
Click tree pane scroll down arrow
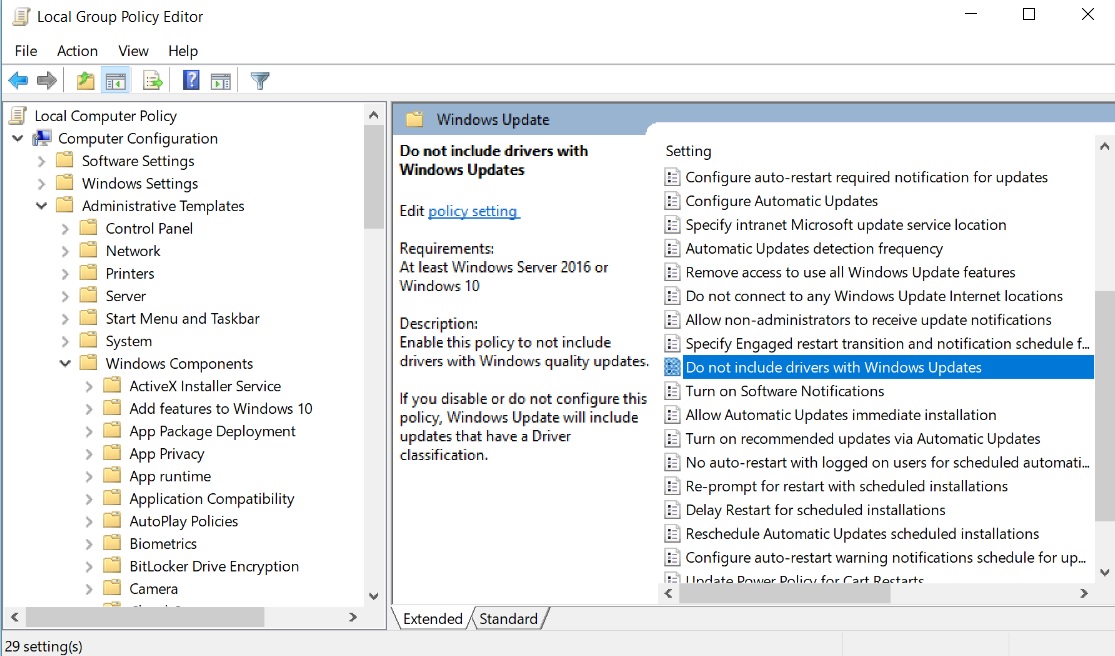[373, 596]
